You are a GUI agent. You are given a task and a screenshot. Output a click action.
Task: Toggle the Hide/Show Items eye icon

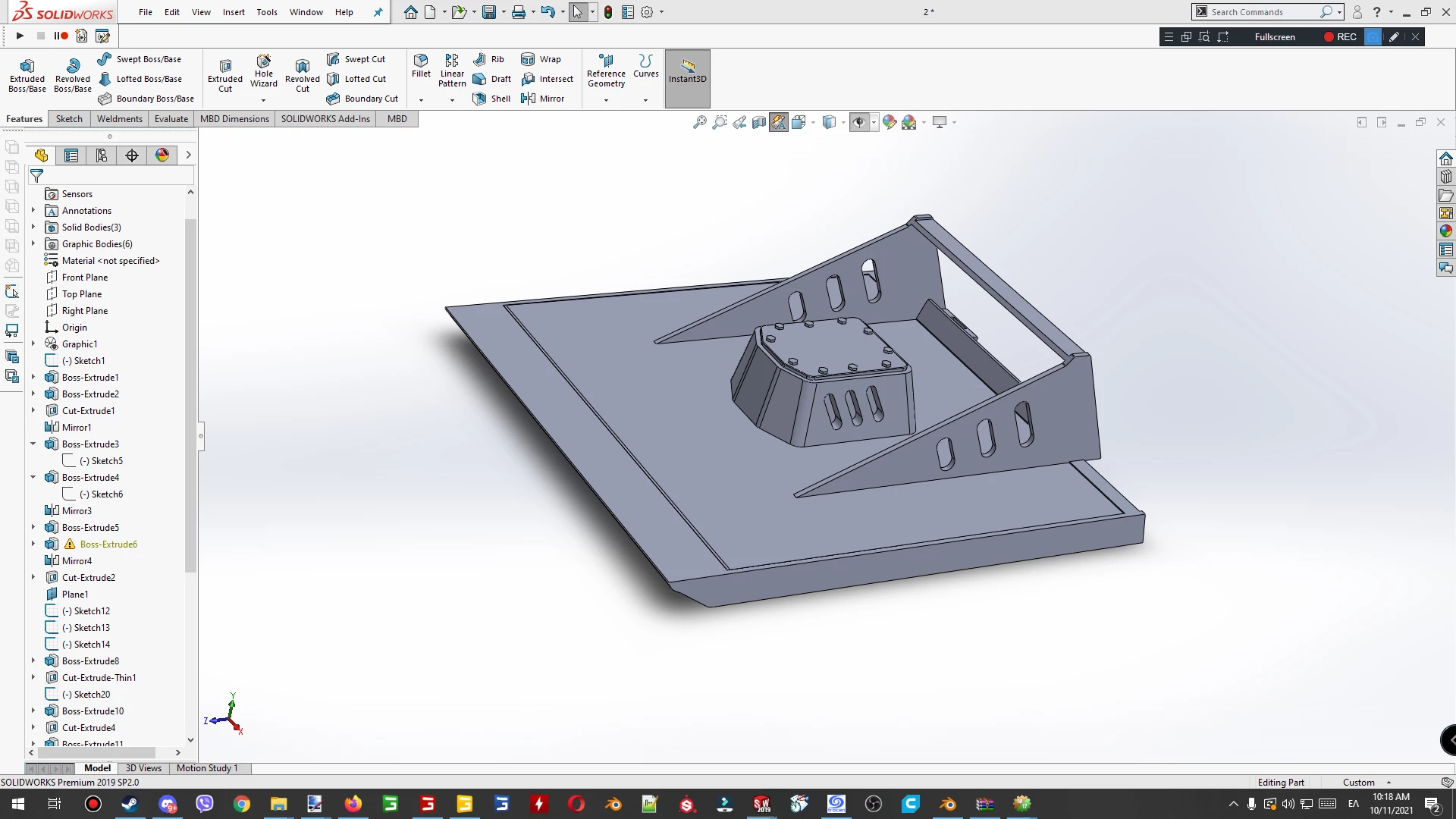click(858, 122)
